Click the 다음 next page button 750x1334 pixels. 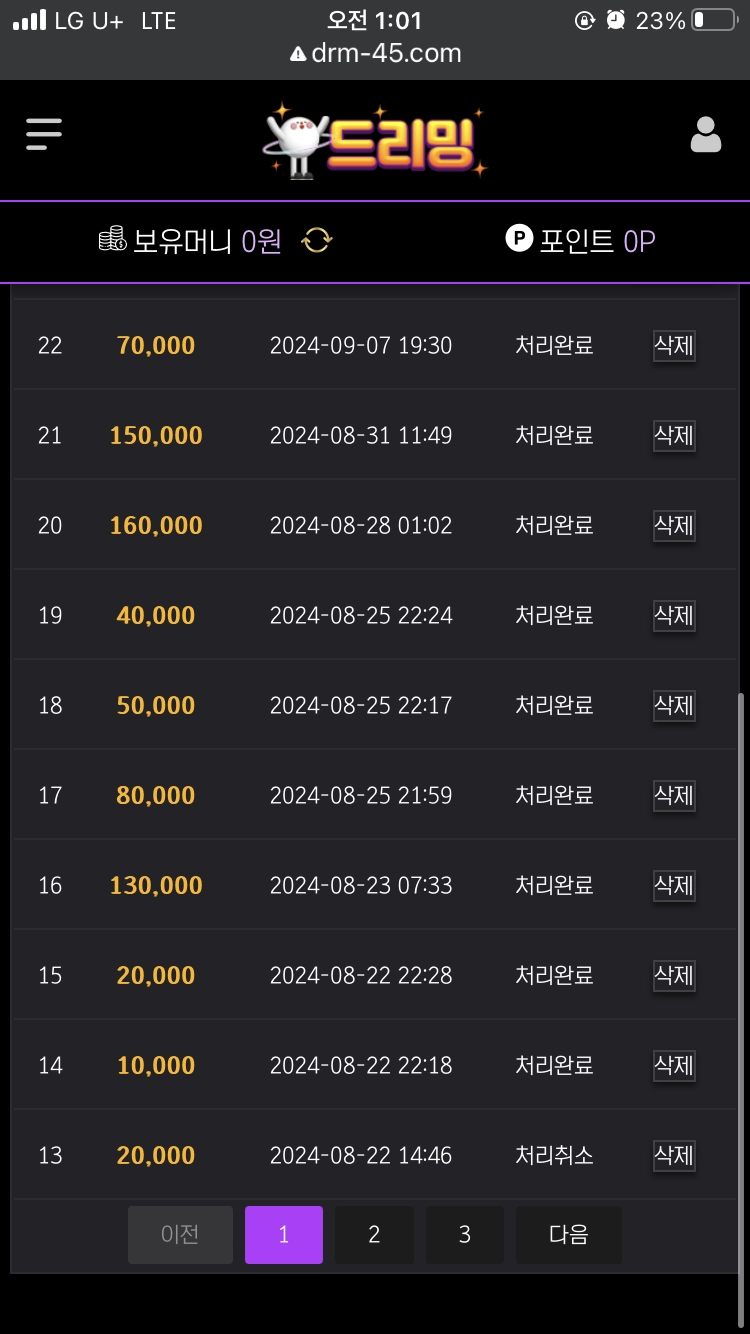569,1235
